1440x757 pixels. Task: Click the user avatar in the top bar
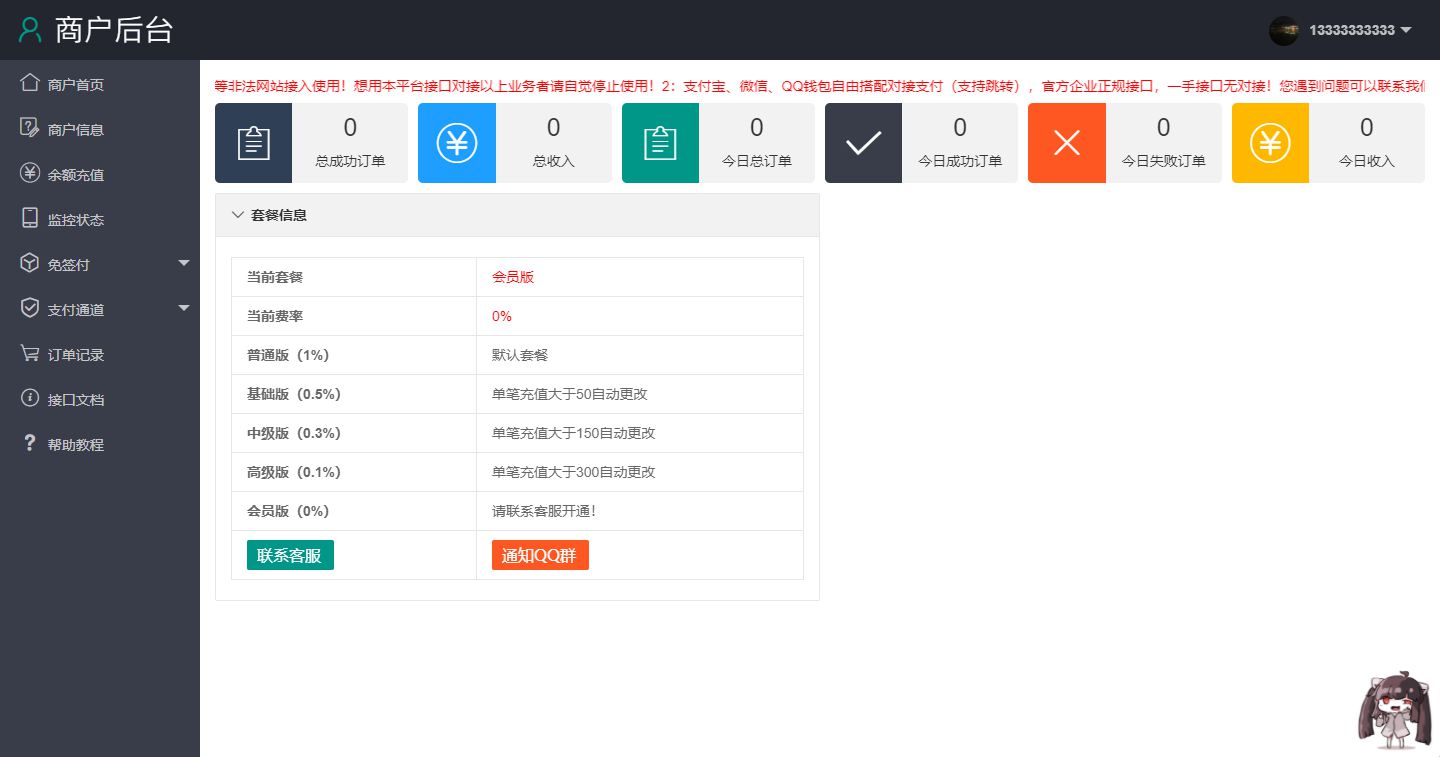(x=1283, y=30)
